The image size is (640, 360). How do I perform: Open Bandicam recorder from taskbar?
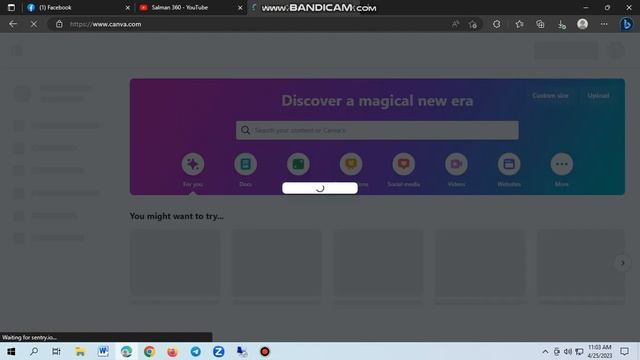(265, 351)
